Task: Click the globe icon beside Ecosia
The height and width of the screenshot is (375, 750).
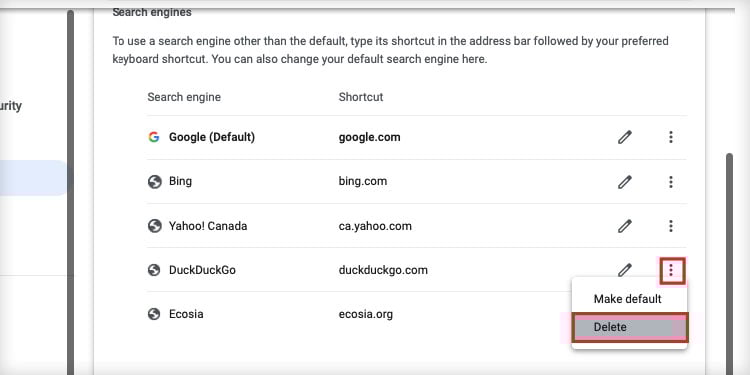Action: click(x=154, y=314)
